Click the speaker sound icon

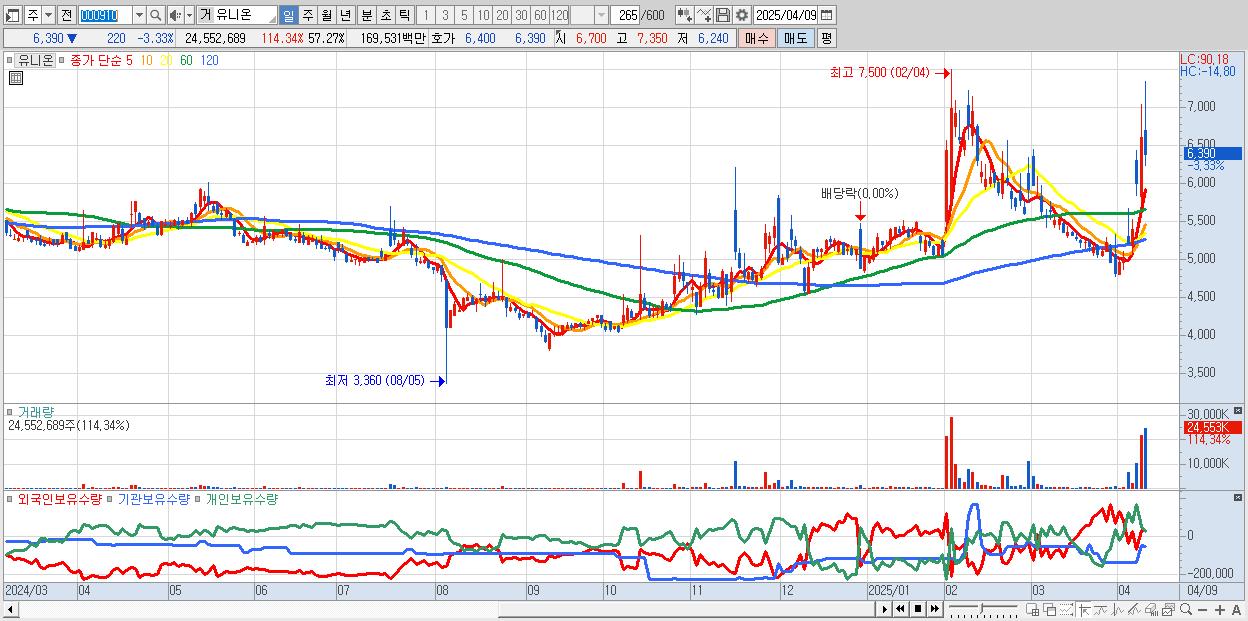[175, 15]
